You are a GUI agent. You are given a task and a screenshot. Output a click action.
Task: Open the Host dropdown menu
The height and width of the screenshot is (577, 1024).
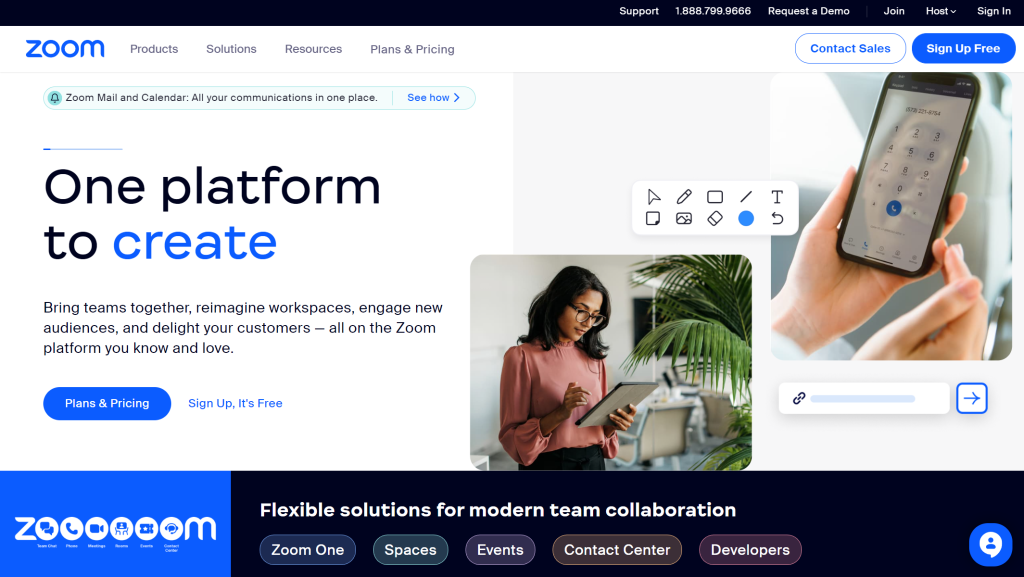tap(940, 11)
